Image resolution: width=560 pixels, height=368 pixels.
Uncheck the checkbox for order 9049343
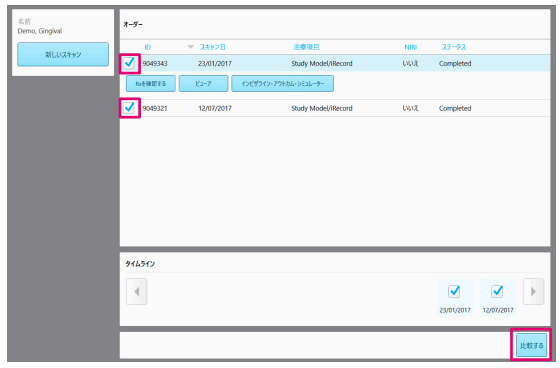(x=129, y=63)
